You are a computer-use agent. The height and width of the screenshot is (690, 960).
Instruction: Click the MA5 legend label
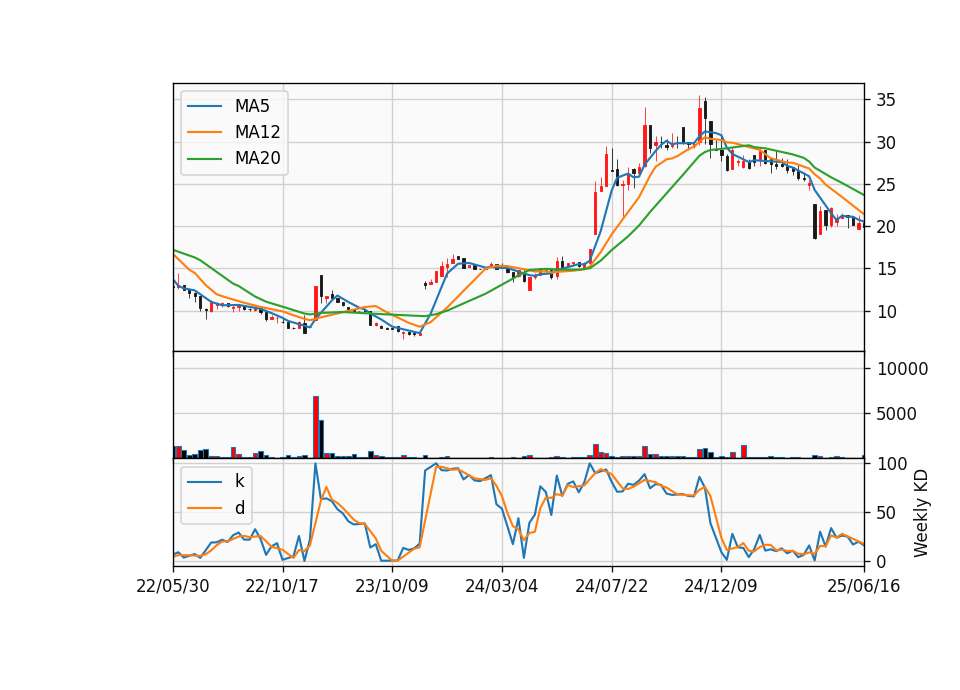click(x=252, y=106)
